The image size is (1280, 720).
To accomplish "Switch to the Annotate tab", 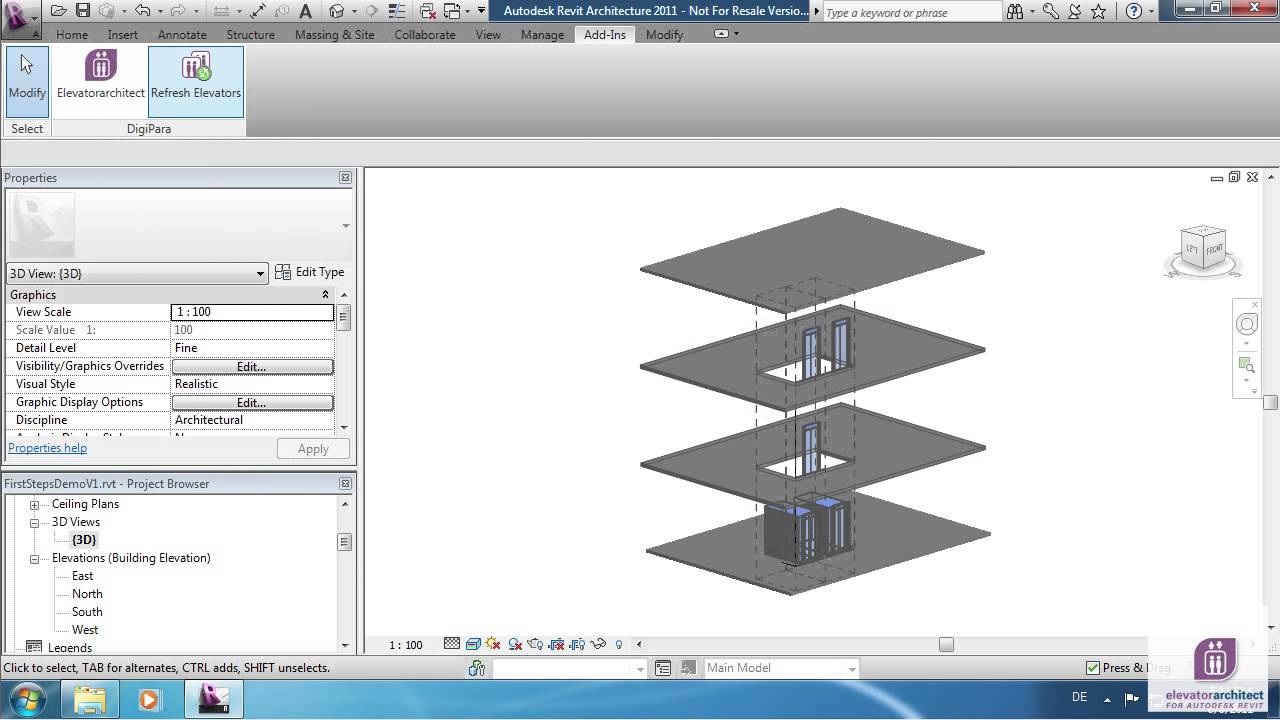I will 182,34.
